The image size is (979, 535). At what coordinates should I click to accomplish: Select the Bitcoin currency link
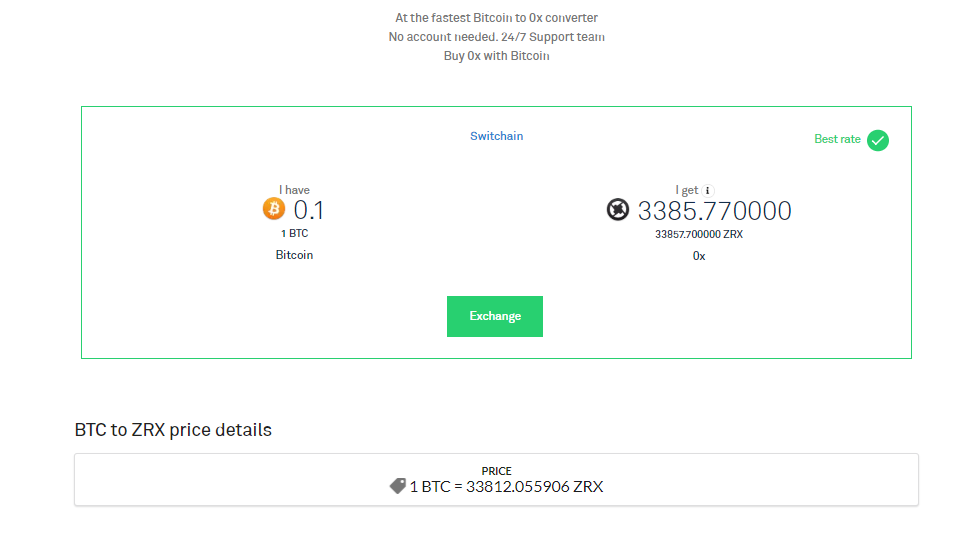[x=294, y=255]
